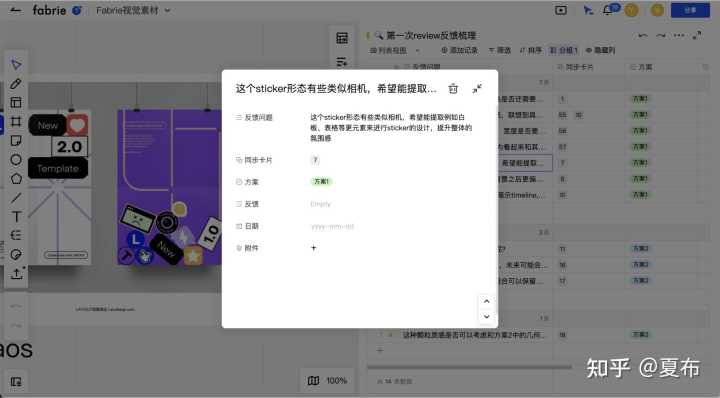Select the mind map tool
720x398 pixels.
point(16,235)
